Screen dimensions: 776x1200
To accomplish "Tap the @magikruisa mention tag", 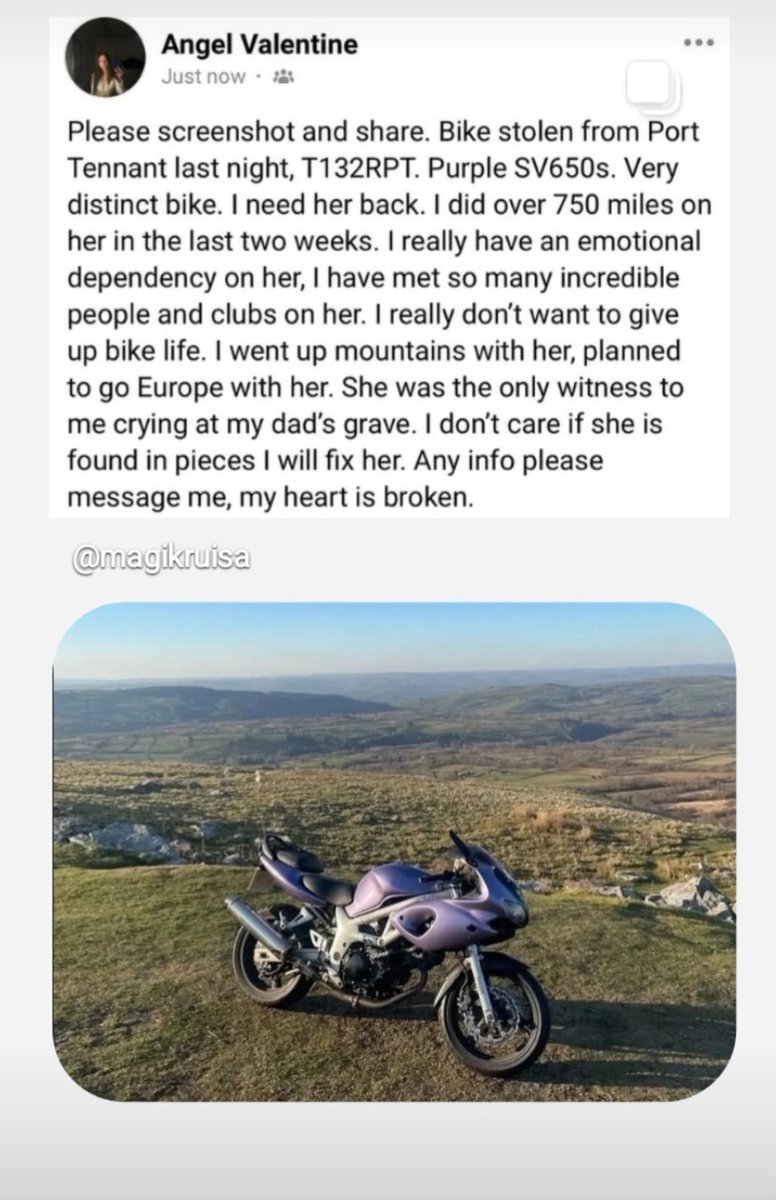I will (x=161, y=559).
